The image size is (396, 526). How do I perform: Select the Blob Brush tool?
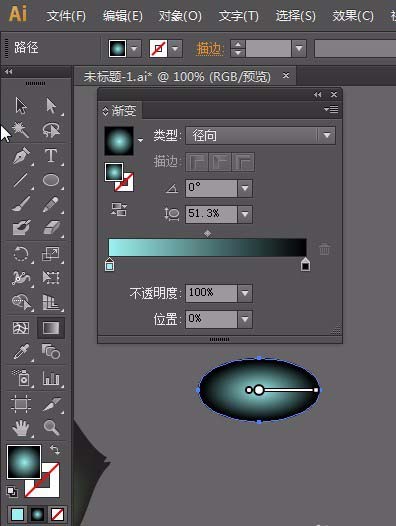click(21, 227)
